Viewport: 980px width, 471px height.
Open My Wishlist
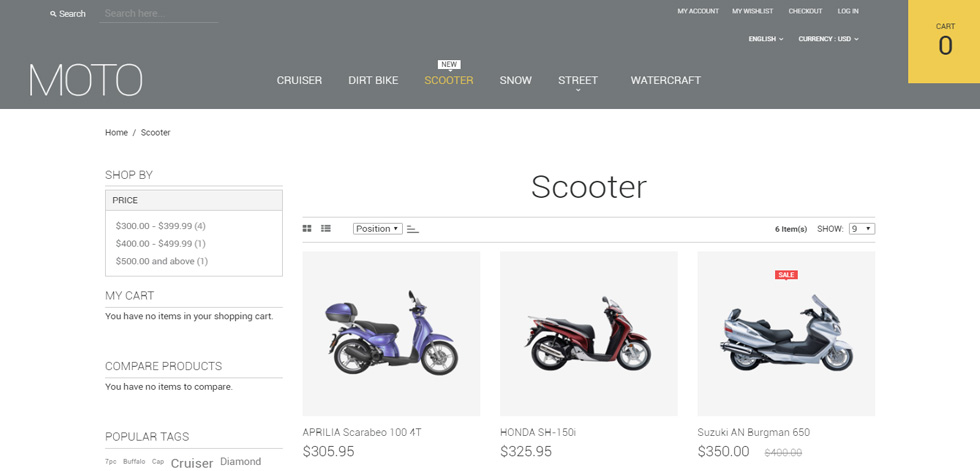[752, 11]
